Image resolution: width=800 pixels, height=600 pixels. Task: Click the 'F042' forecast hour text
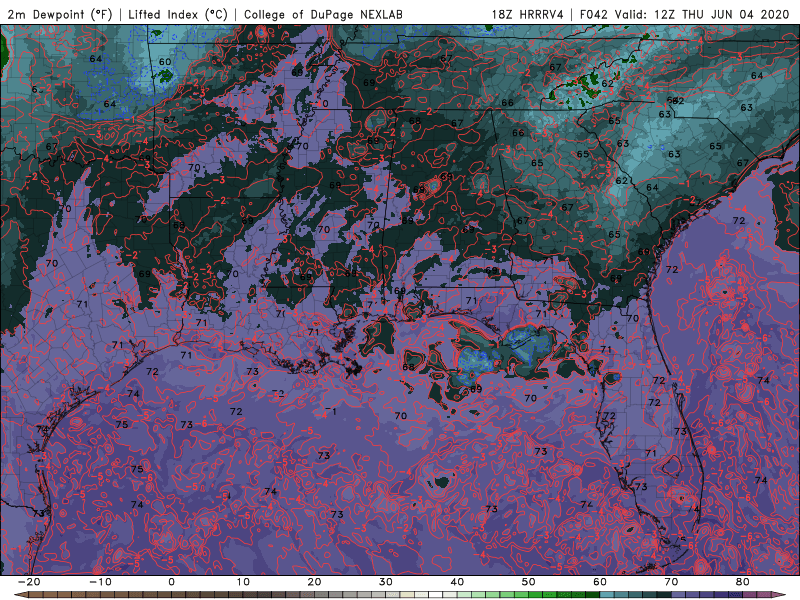[594, 14]
